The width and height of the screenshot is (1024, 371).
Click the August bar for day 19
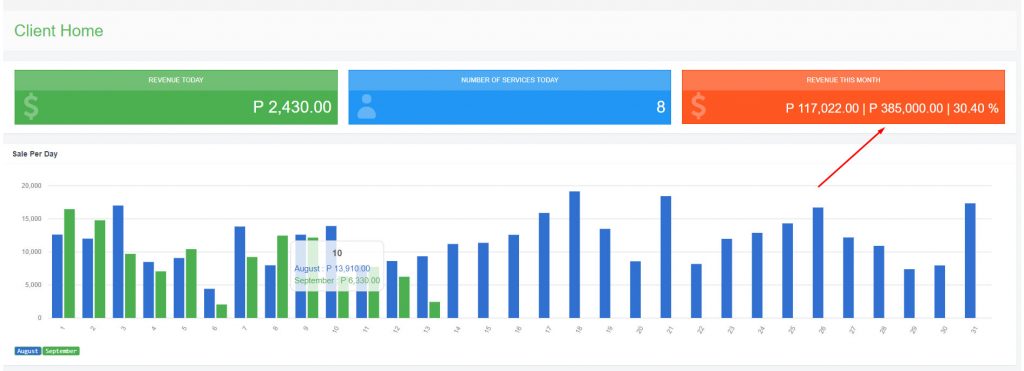605,274
